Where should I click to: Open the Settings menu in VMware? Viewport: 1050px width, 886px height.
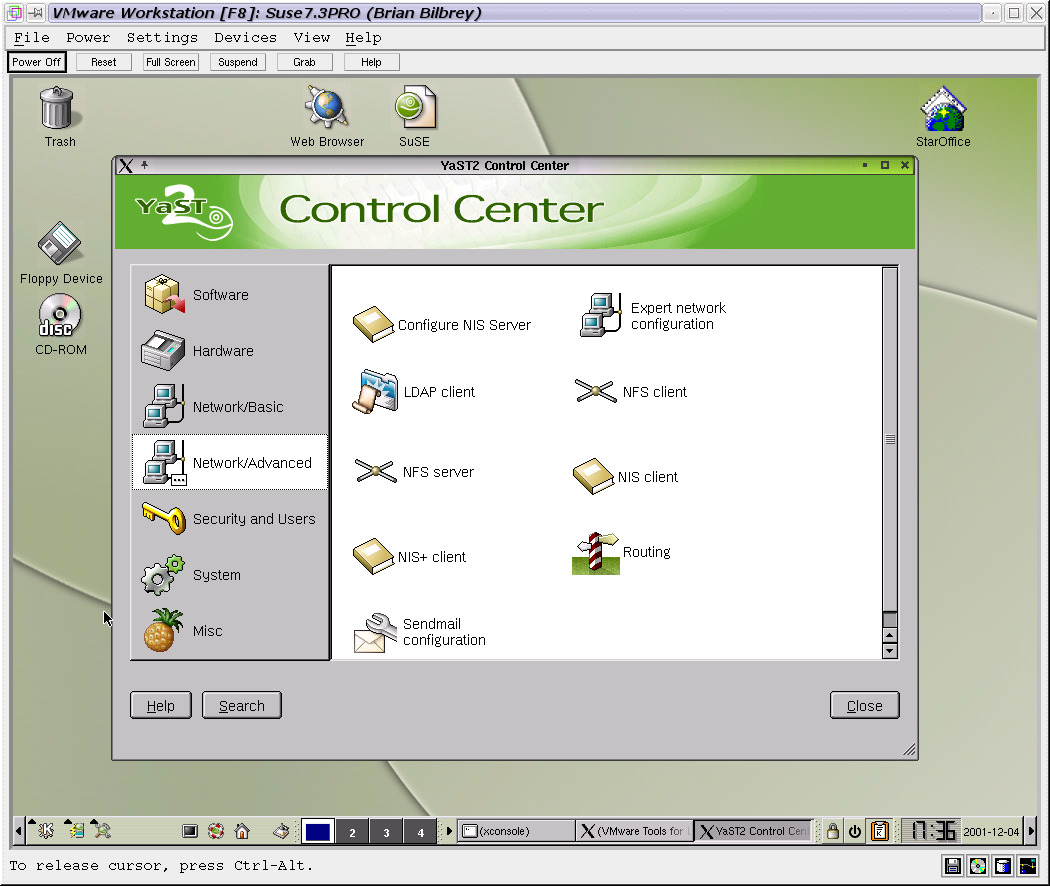[162, 37]
